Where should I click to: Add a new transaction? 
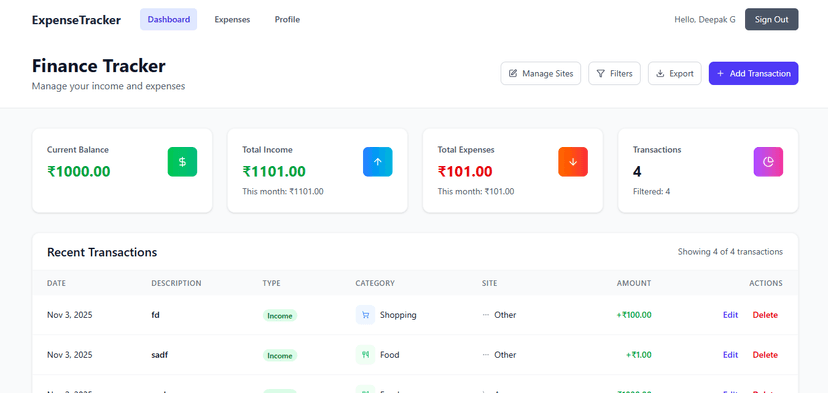point(754,73)
